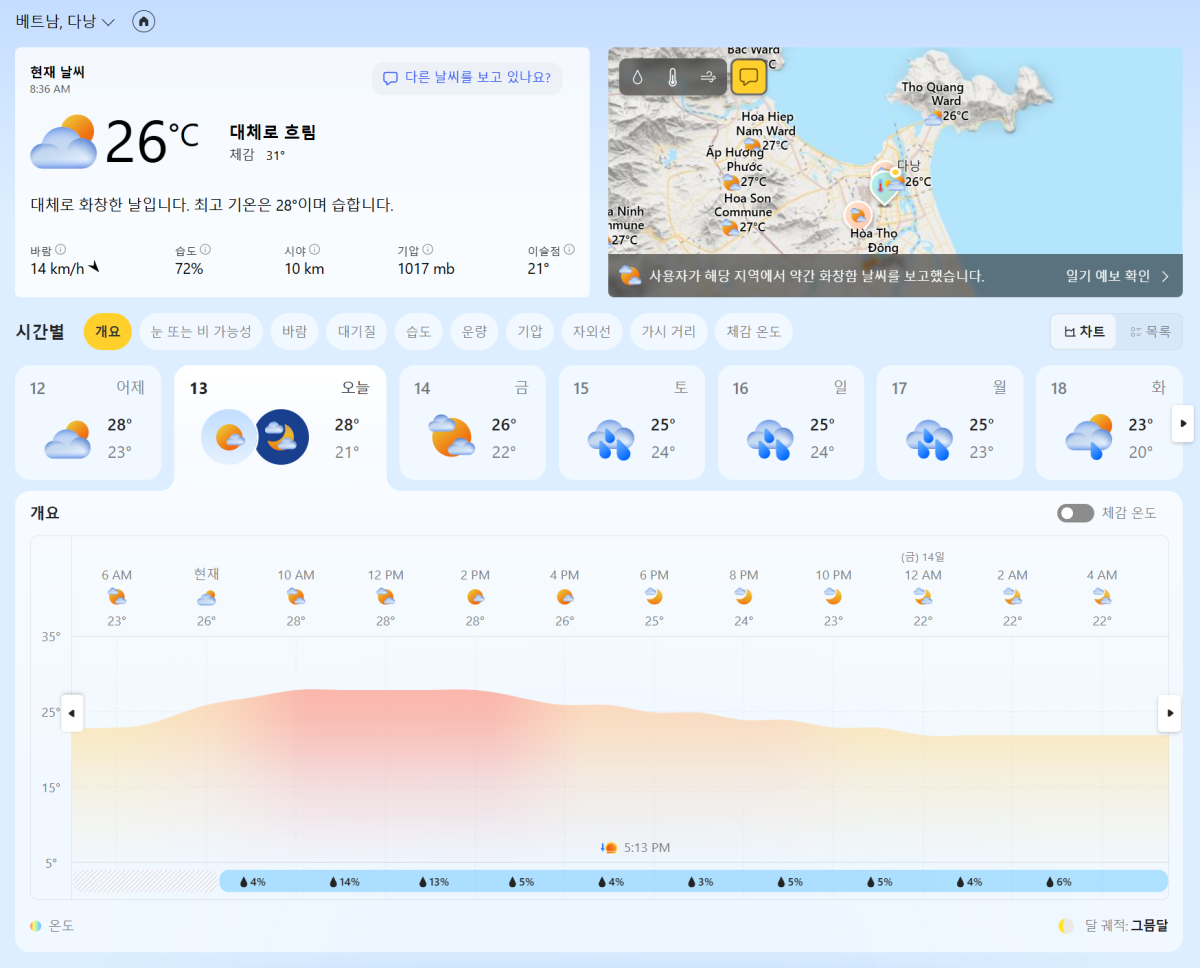Select the precipitation droplet map layer icon
This screenshot has width=1200, height=968.
coord(637,77)
